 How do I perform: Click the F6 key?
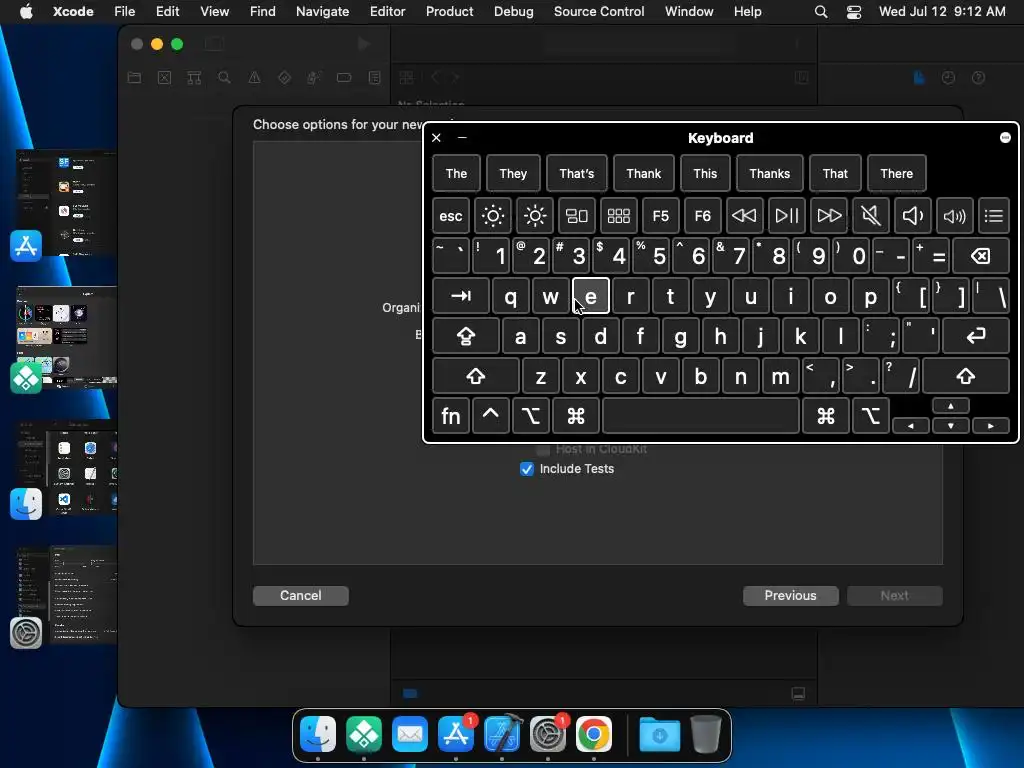pyautogui.click(x=702, y=216)
